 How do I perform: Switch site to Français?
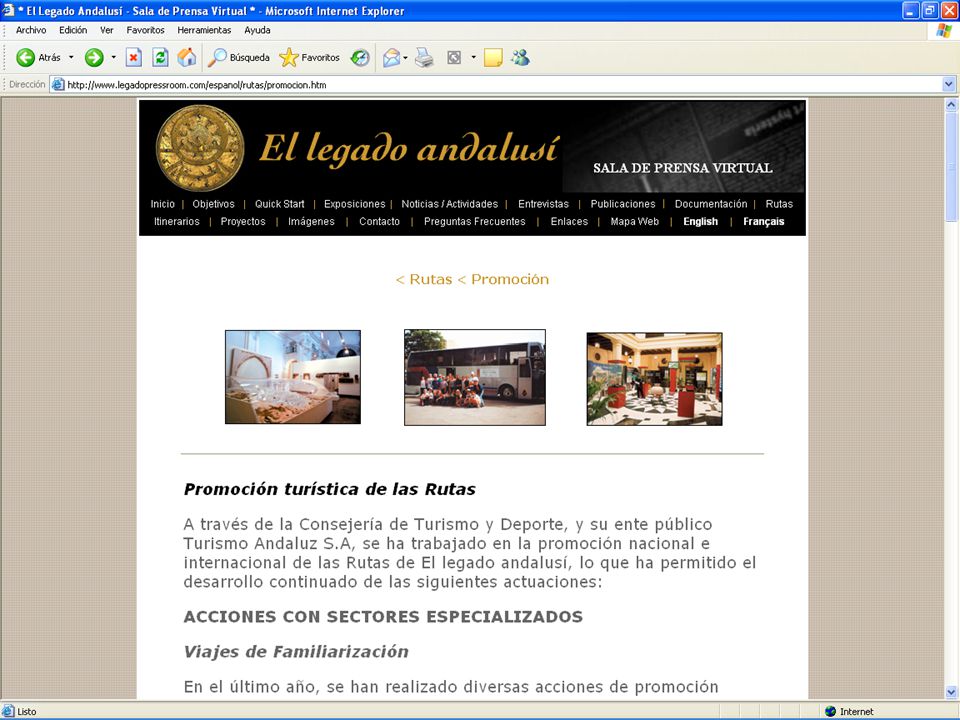coord(763,222)
